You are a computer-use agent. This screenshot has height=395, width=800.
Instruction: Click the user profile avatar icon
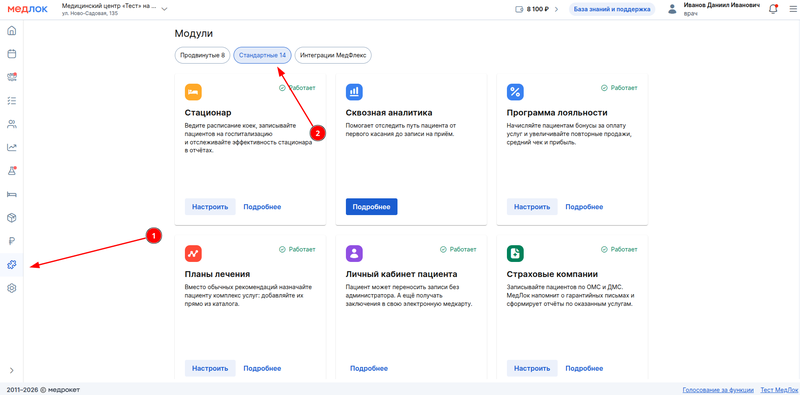click(672, 9)
